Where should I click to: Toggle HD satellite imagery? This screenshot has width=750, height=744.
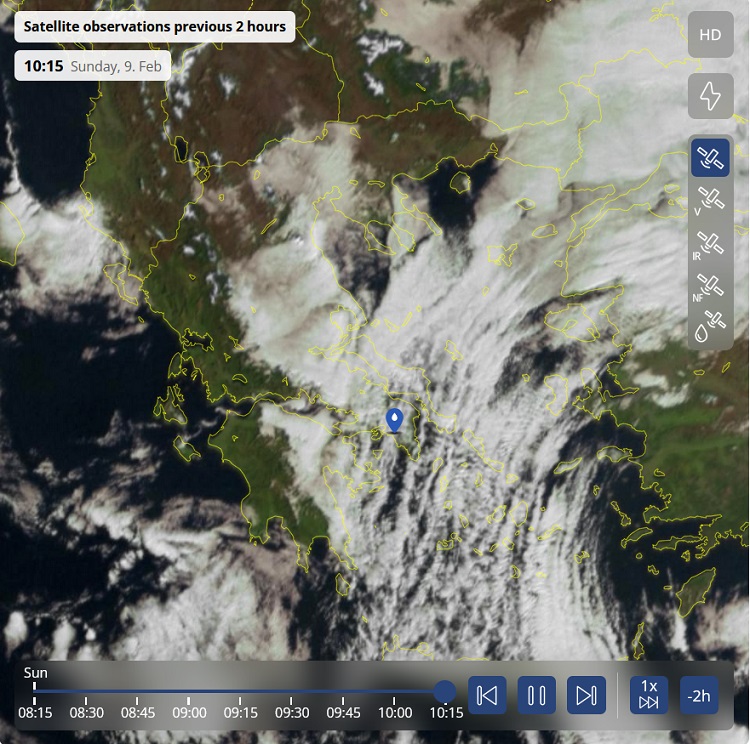pos(710,35)
